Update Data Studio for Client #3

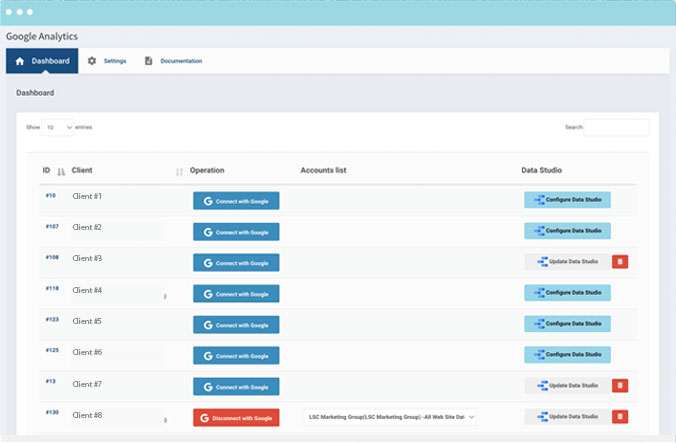tap(567, 262)
